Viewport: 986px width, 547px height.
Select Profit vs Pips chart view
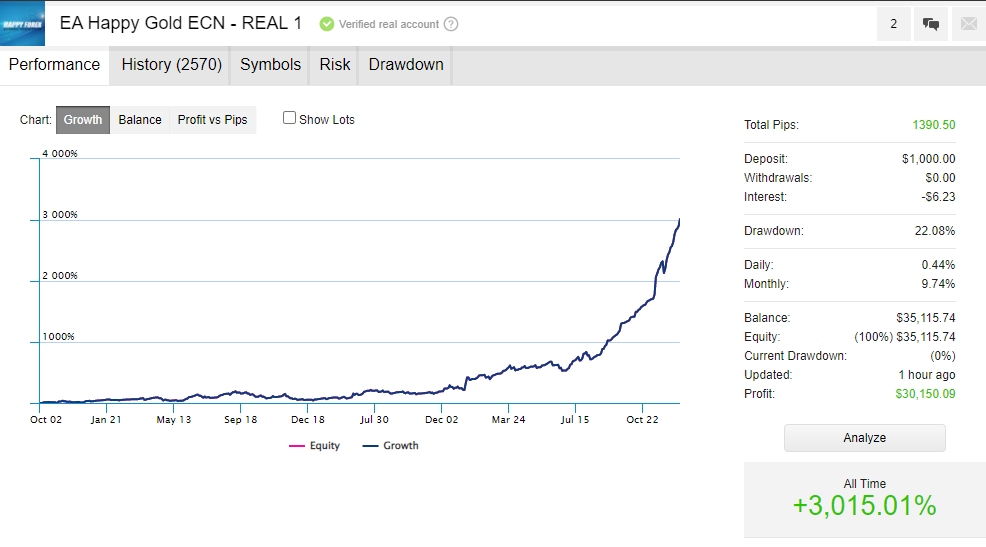point(212,120)
